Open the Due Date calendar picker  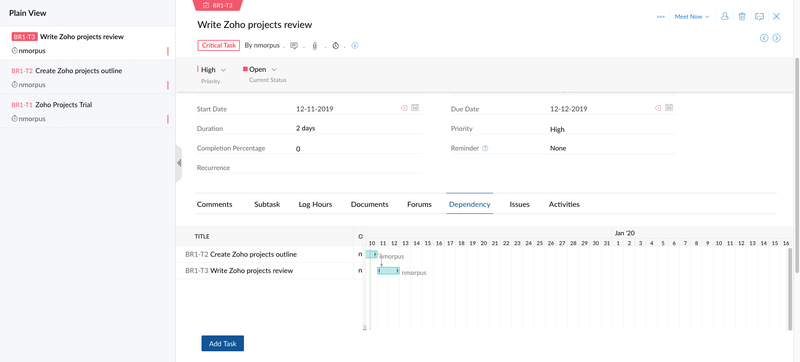click(669, 108)
